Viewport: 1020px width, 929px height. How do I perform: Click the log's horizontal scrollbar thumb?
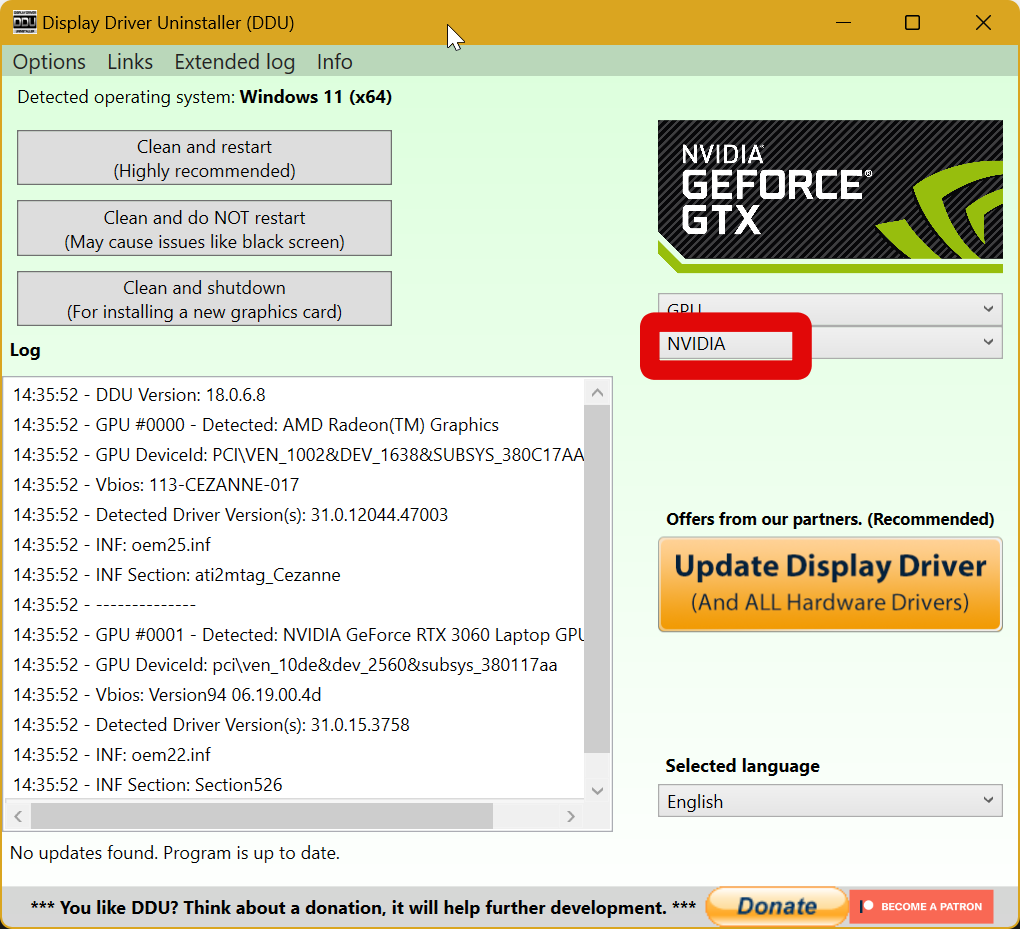point(260,816)
